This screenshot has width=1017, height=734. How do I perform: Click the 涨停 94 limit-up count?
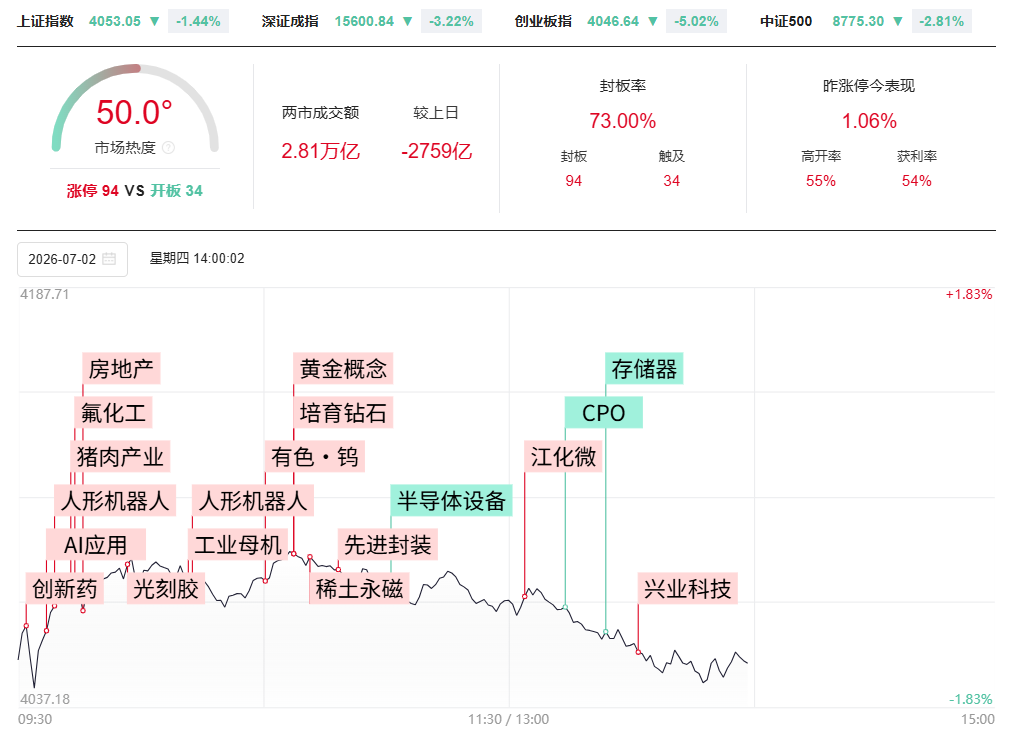click(93, 191)
